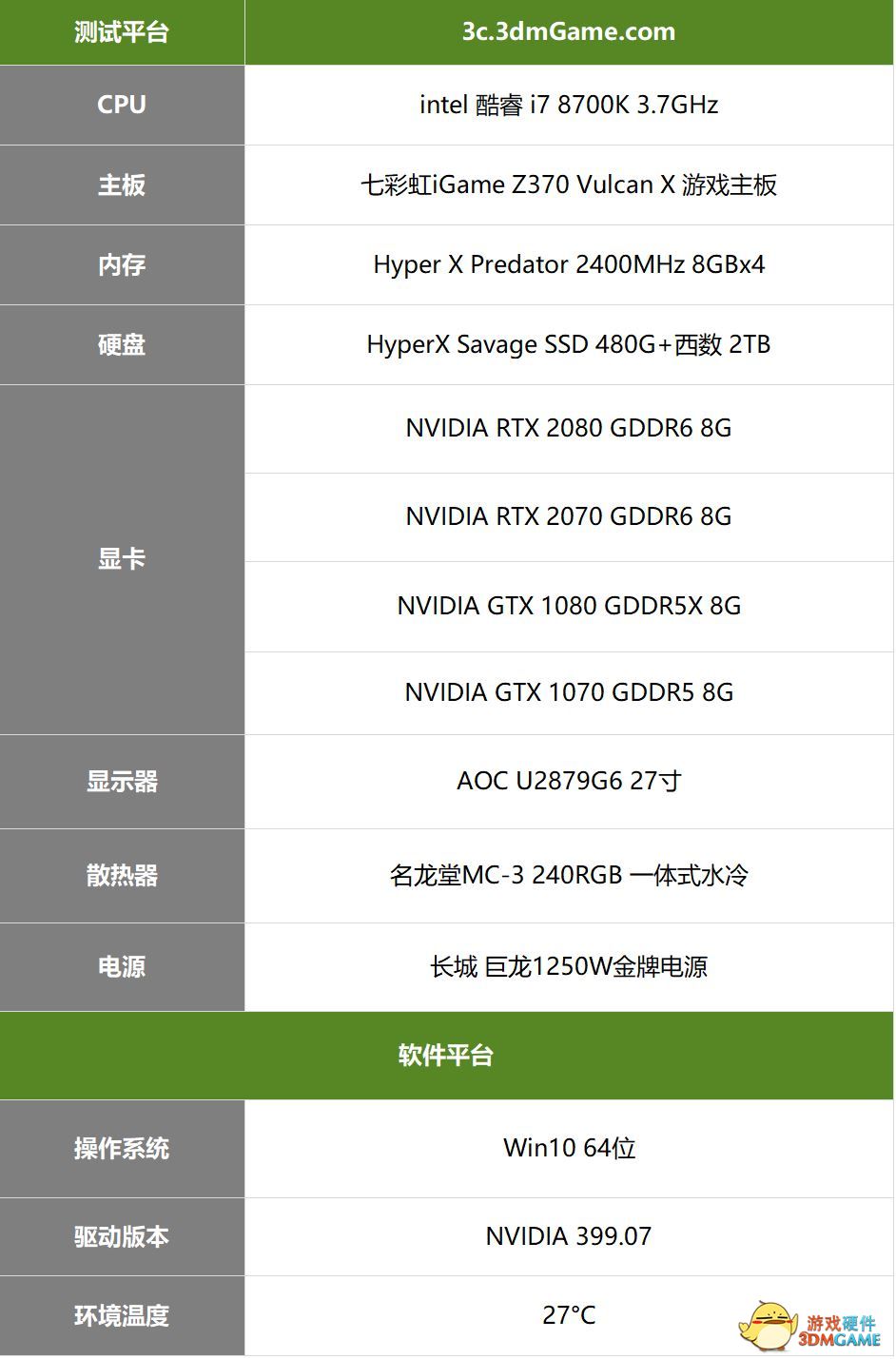896x1359 pixels.
Task: Click the CPU row label
Action: (x=122, y=105)
